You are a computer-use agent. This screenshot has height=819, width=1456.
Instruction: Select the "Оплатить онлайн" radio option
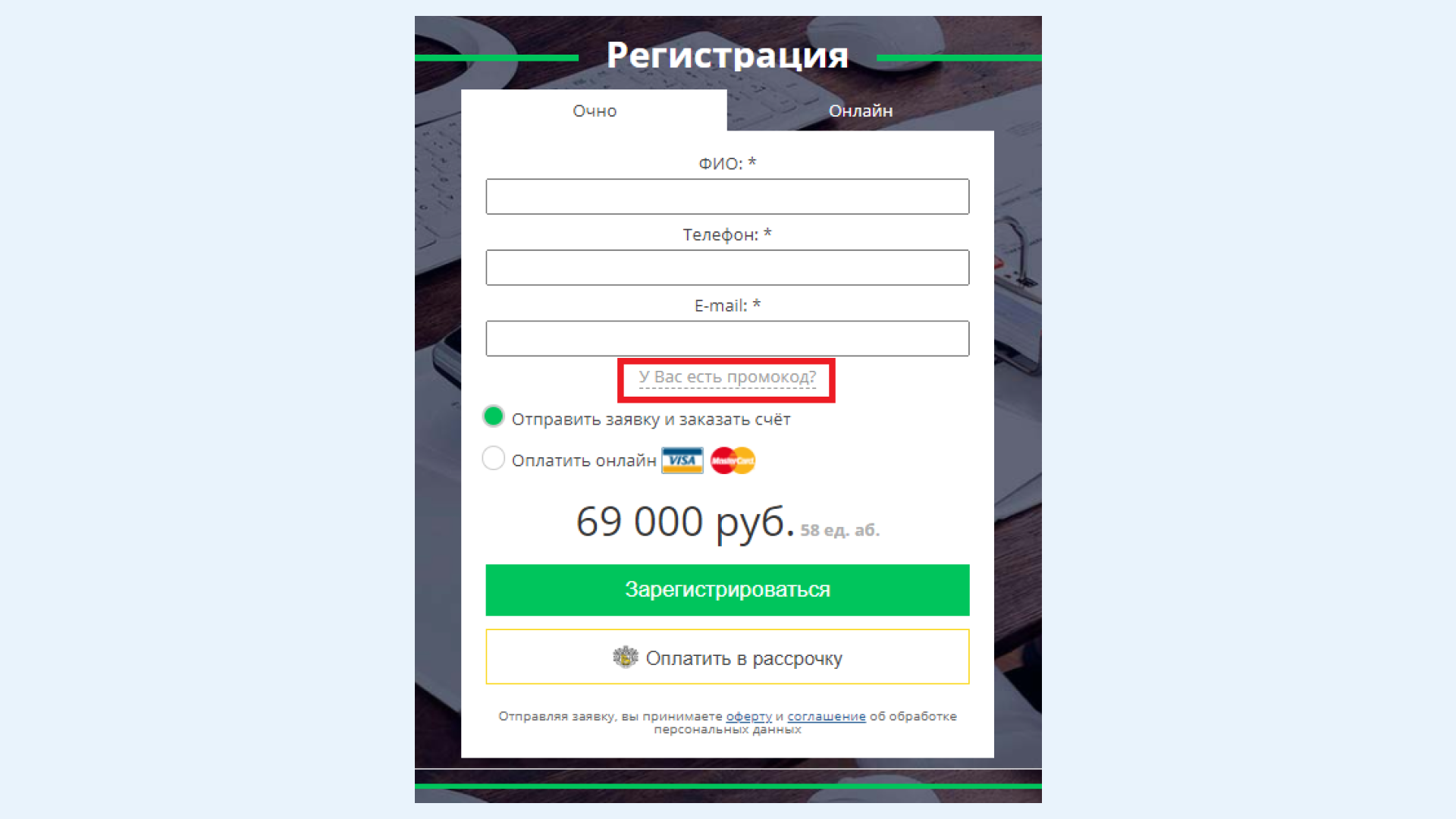[x=494, y=458]
